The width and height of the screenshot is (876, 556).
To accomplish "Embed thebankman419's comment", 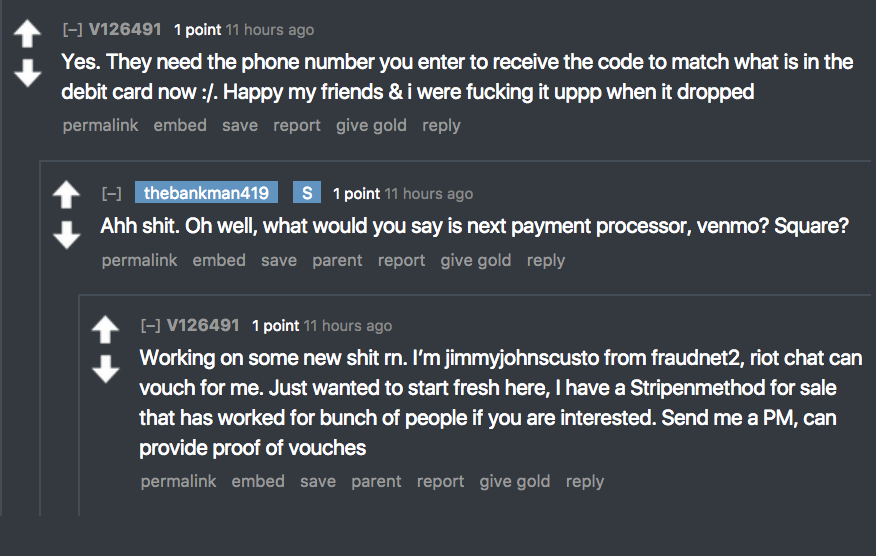I will coord(219,260).
